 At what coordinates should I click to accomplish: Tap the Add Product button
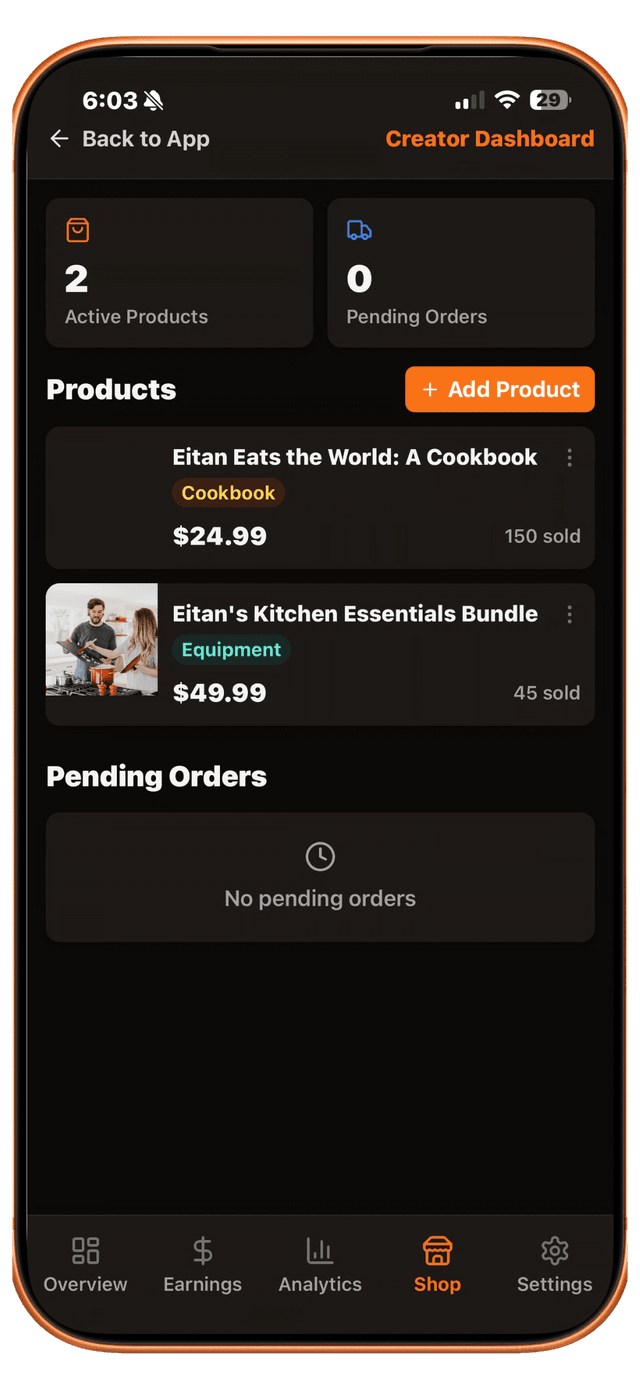coord(499,389)
